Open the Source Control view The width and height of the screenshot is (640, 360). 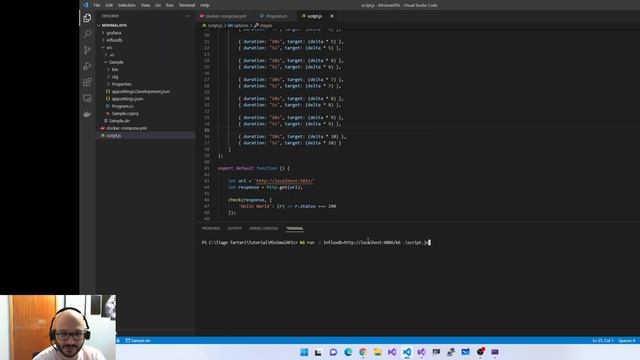click(87, 50)
